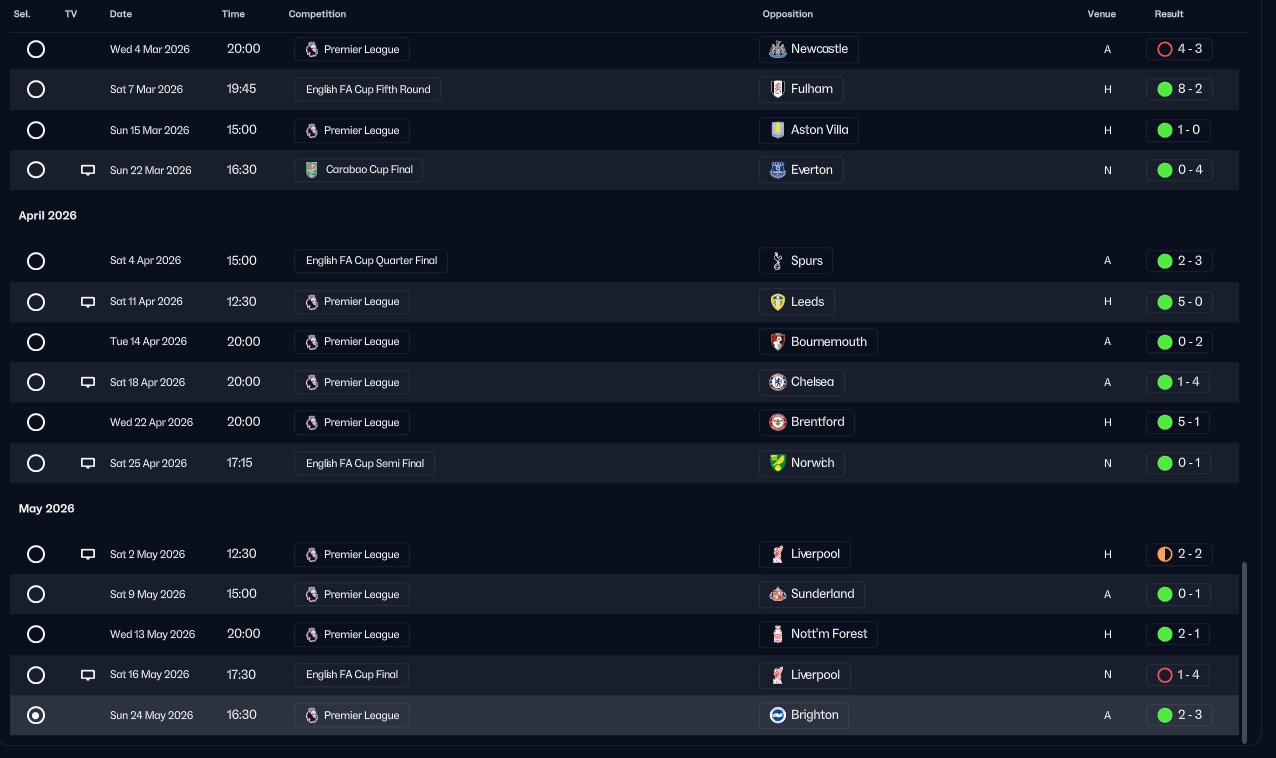Click the Aston Villa opposition button

[808, 130]
